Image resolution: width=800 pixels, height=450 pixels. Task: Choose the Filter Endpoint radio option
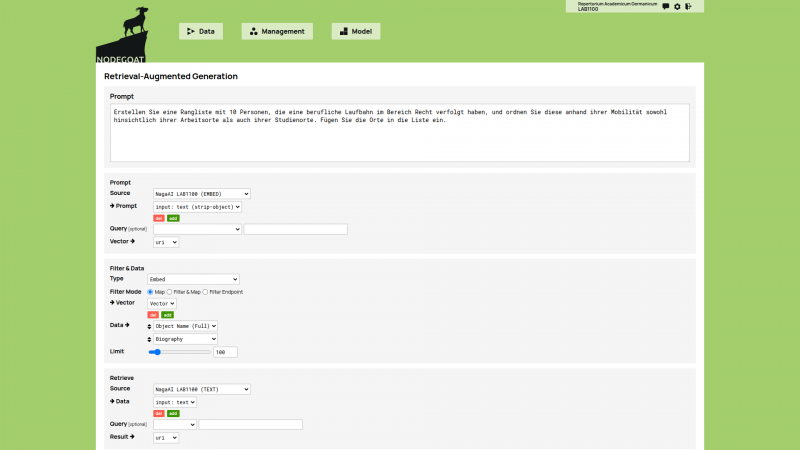pos(206,291)
